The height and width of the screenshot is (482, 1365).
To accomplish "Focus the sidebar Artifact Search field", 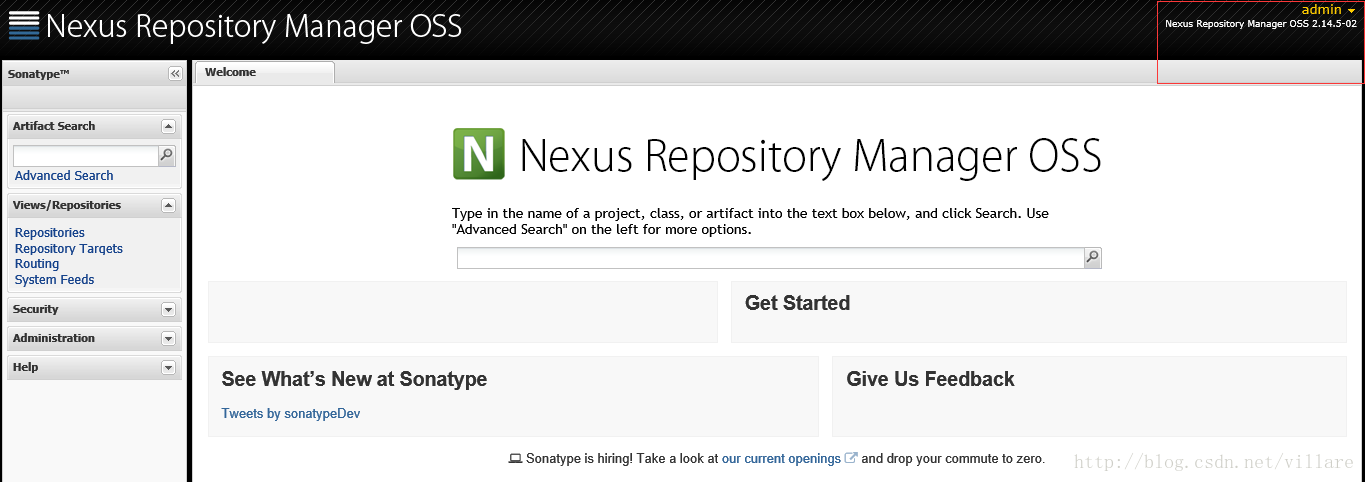I will [86, 156].
